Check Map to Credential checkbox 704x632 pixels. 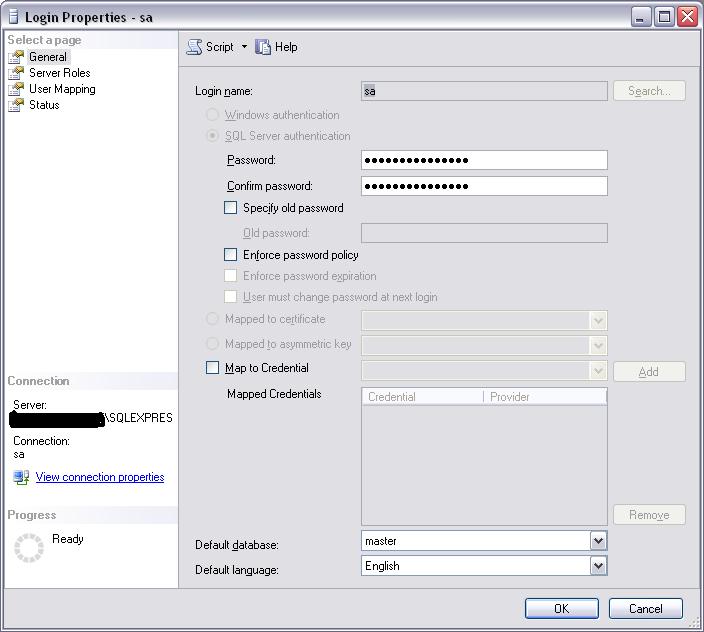tap(212, 368)
